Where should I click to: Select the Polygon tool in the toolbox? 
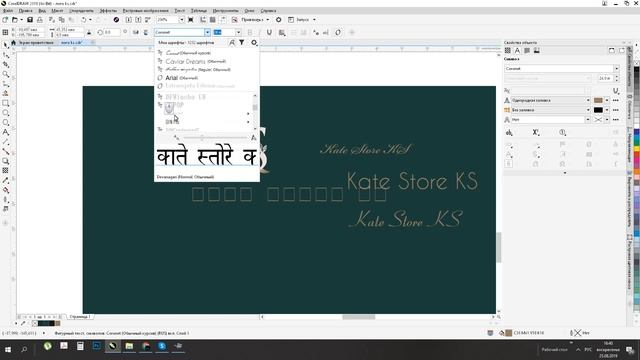point(5,122)
